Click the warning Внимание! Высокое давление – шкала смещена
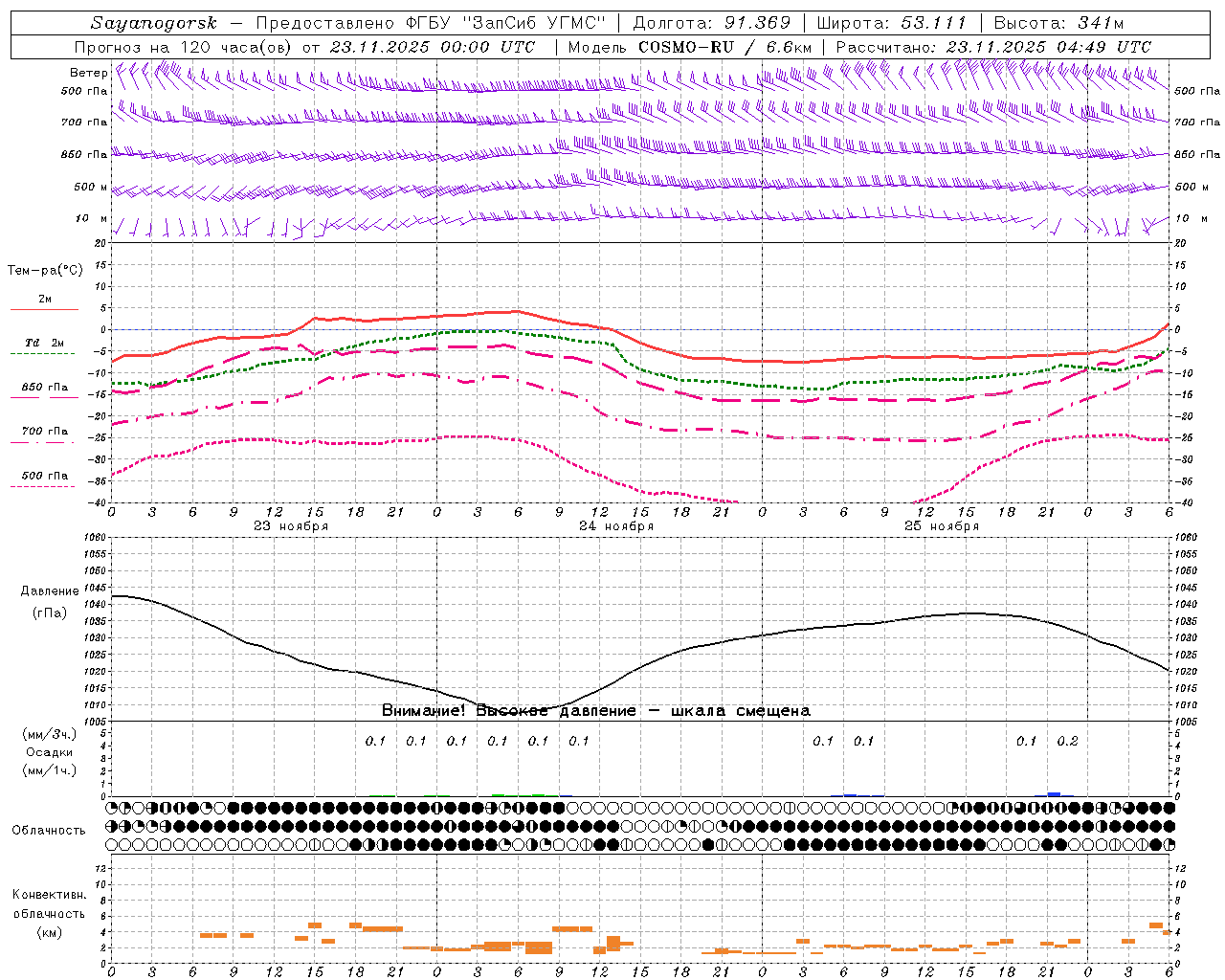 [595, 711]
